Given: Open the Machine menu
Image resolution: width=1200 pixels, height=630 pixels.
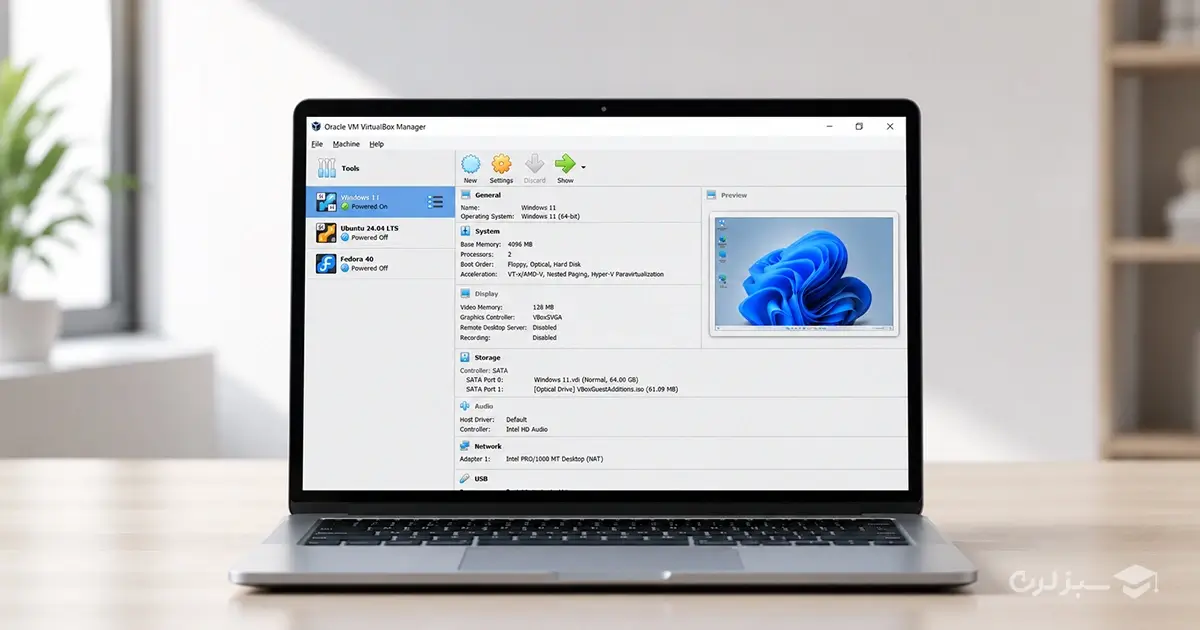Looking at the screenshot, I should click(x=346, y=144).
